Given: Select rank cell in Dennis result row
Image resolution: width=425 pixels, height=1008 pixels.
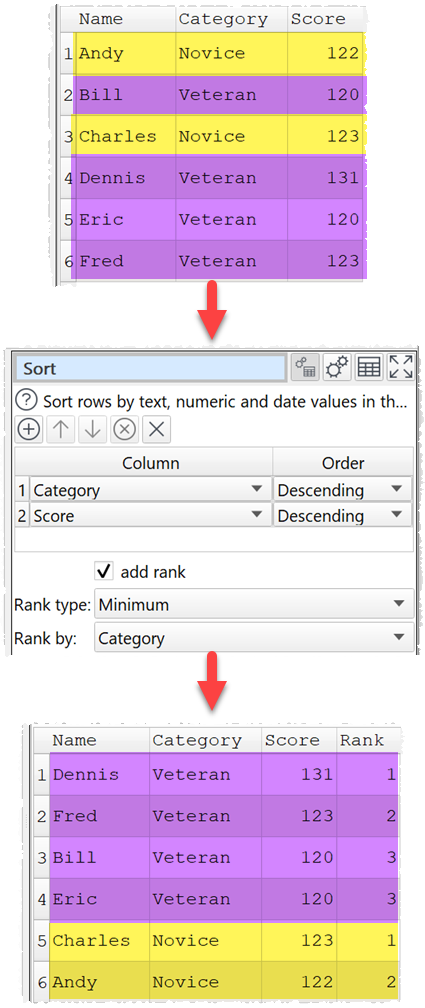Looking at the screenshot, I should pos(368,775).
